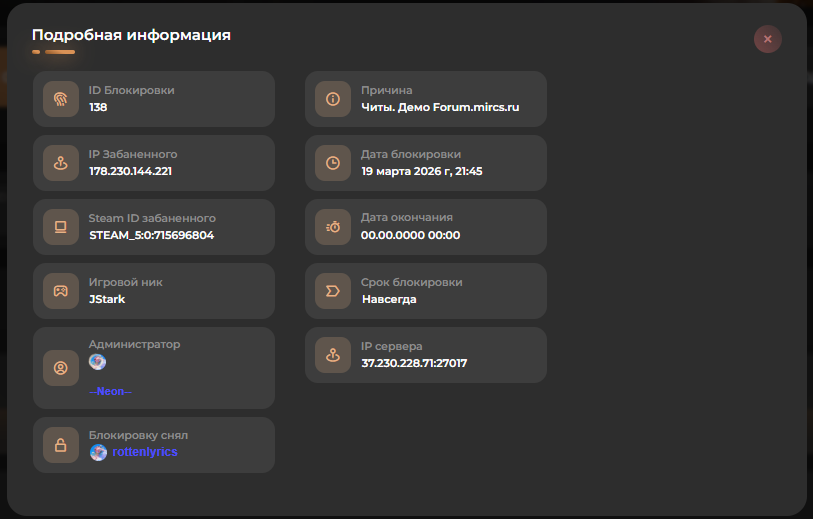Click the administrator avatar above --Neon--

[x=97, y=362]
